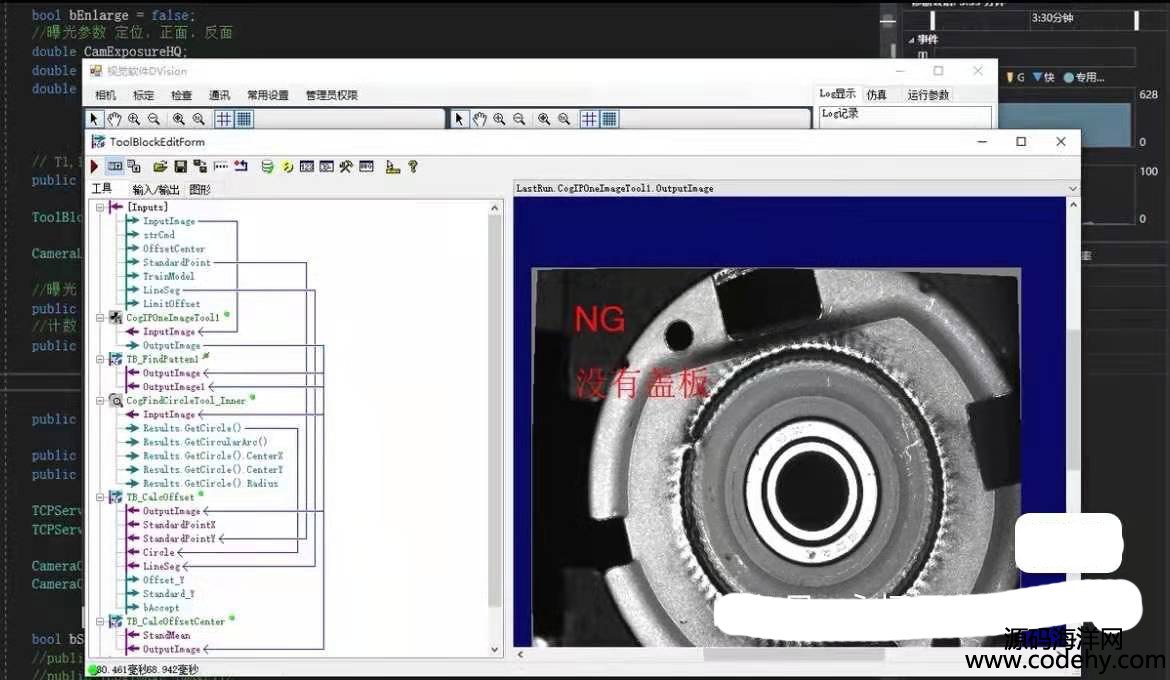
Task: Select Results.GetCircle().Radius in the tree
Action: [x=210, y=484]
